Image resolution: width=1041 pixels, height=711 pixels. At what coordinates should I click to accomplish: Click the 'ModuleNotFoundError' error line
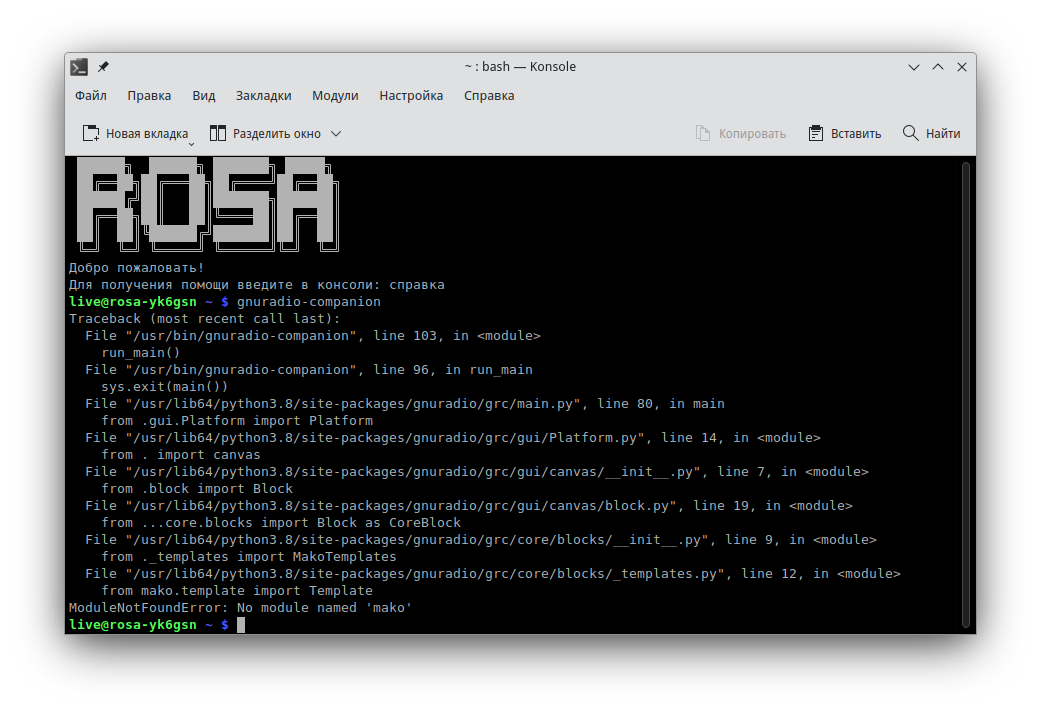240,608
